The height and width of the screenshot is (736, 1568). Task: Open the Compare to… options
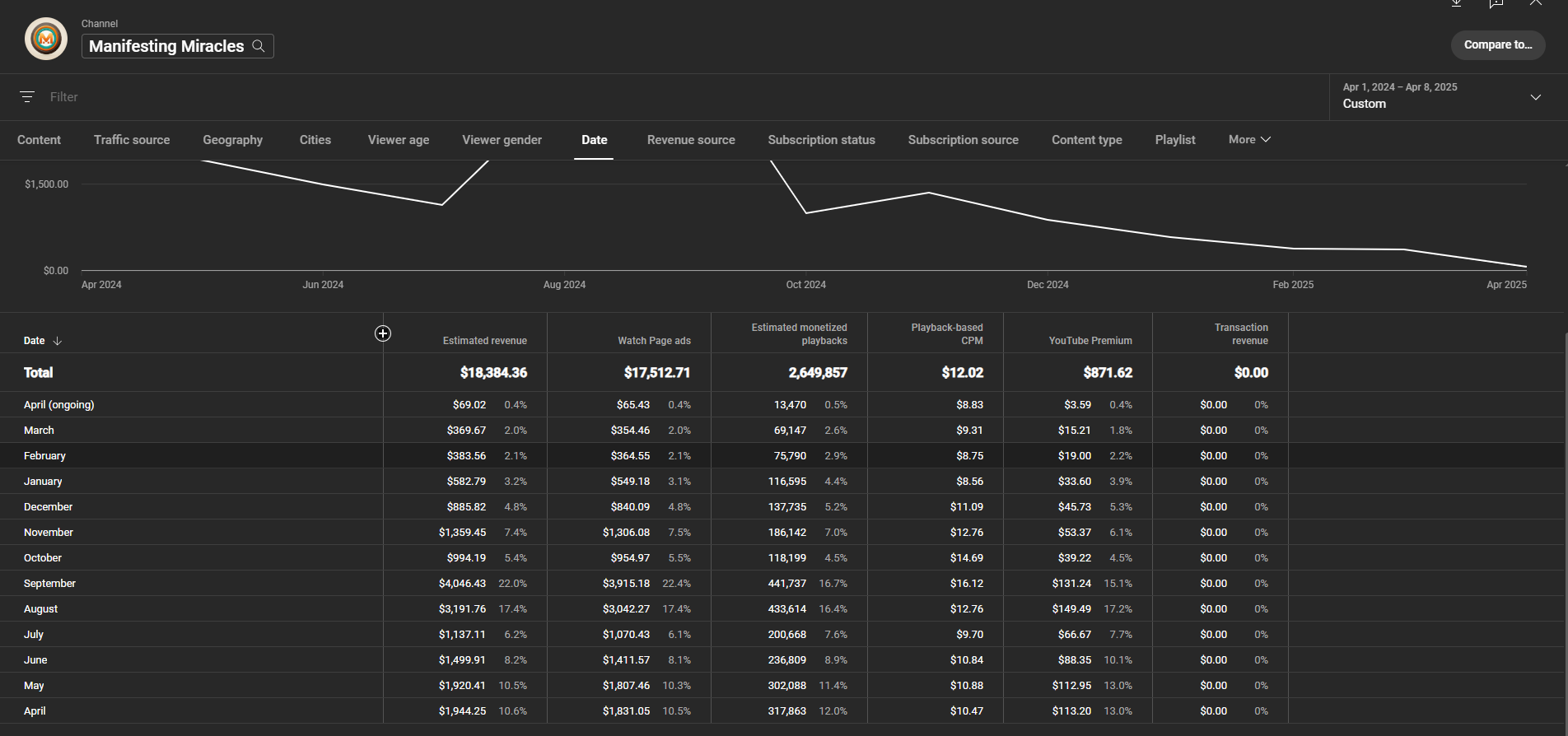[x=1498, y=45]
